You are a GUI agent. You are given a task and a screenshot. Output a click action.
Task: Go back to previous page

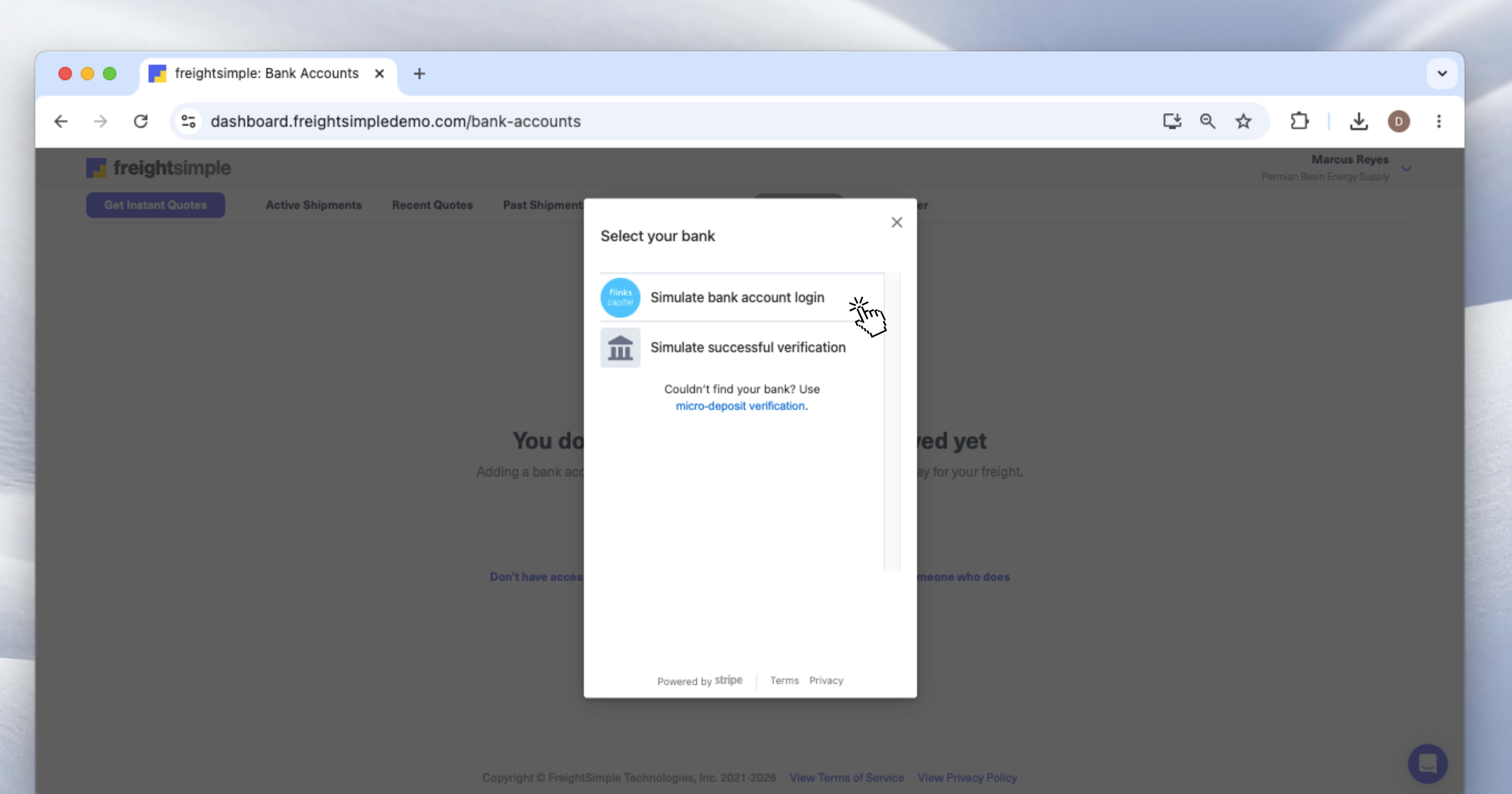pyautogui.click(x=61, y=121)
